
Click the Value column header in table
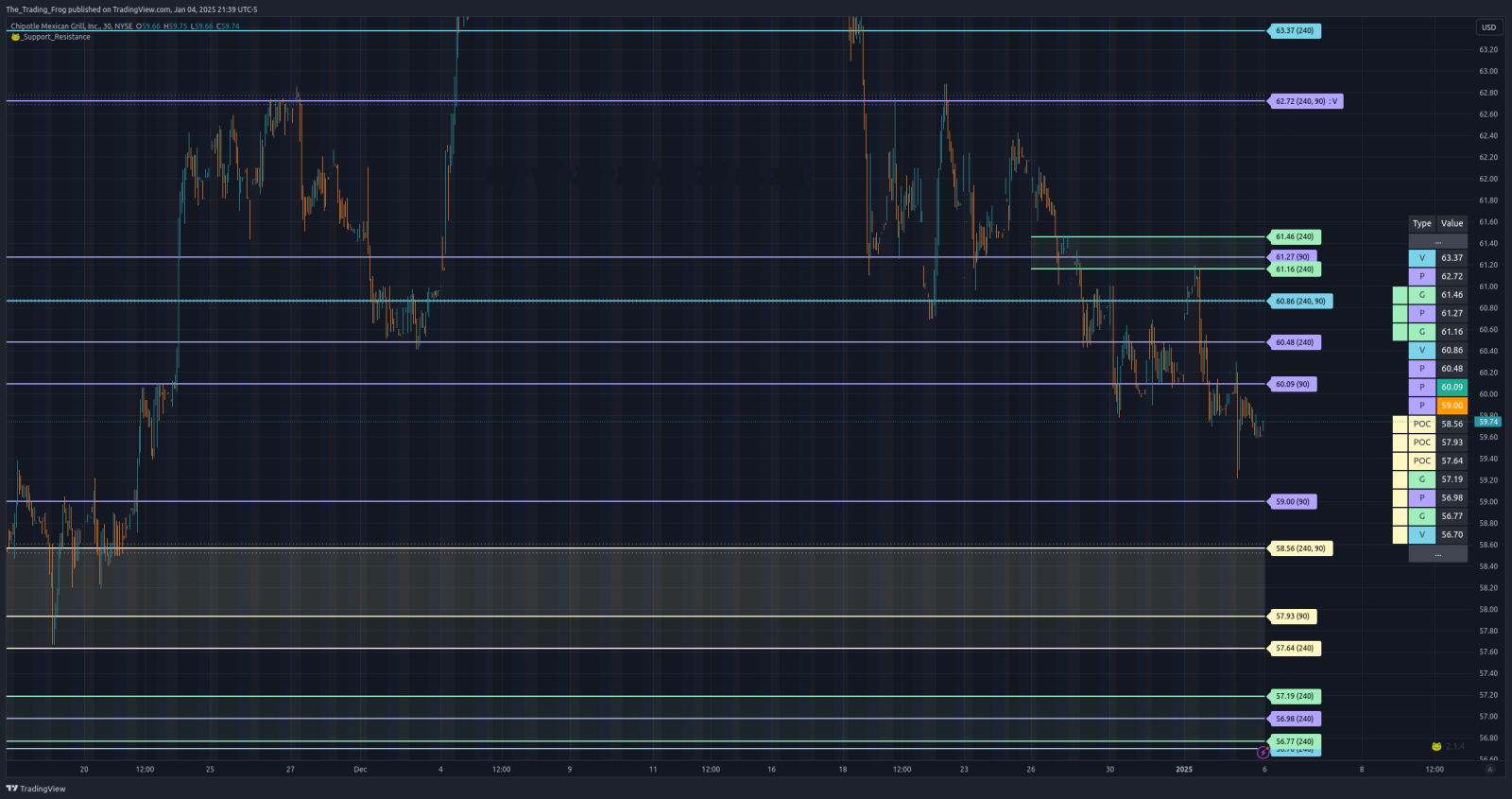coord(1452,224)
